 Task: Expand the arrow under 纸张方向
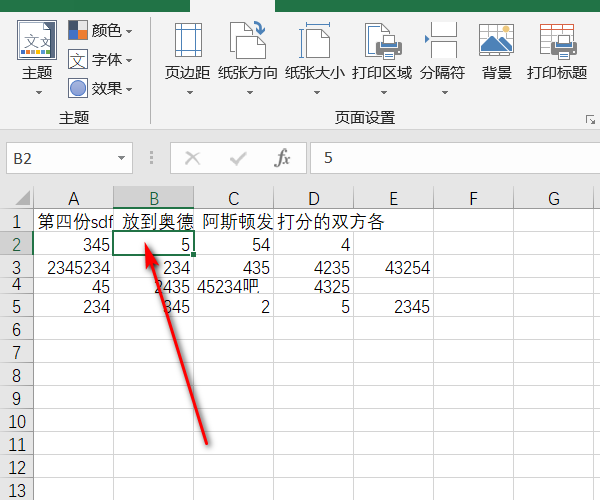pos(250,93)
